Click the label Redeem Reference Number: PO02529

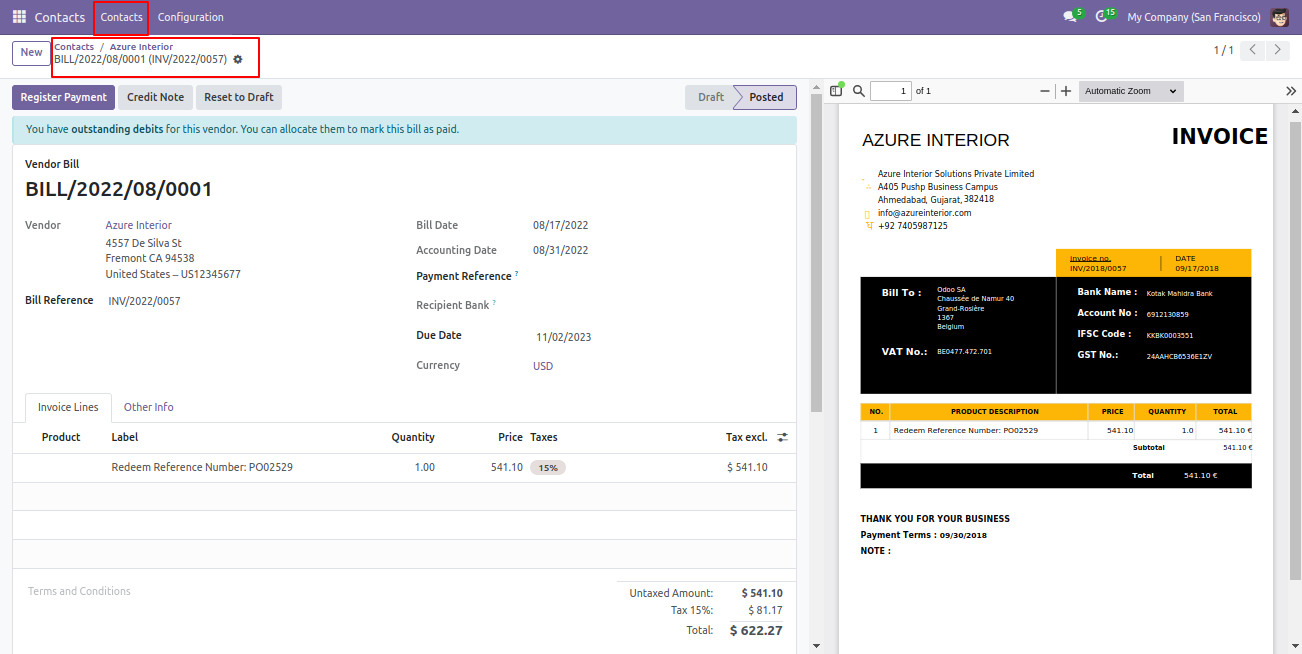pyautogui.click(x=202, y=467)
